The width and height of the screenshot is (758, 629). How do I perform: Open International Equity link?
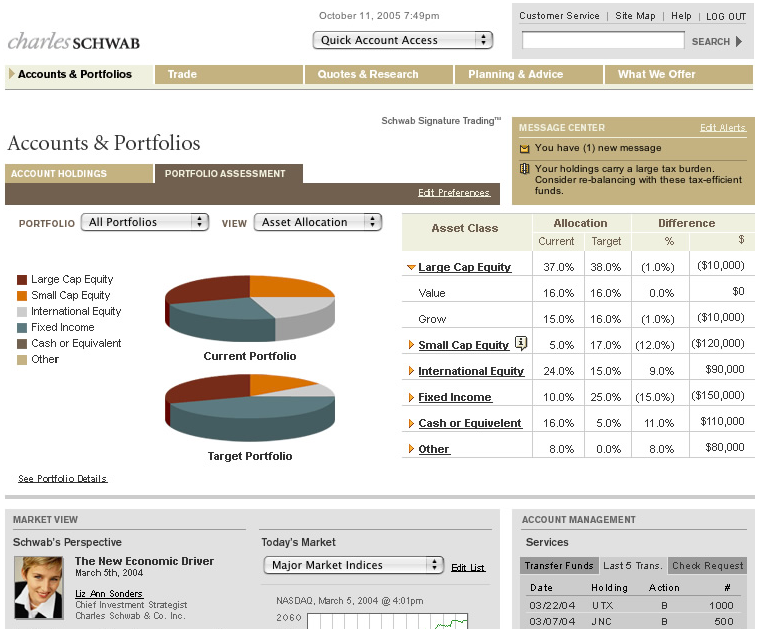pyautogui.click(x=471, y=371)
